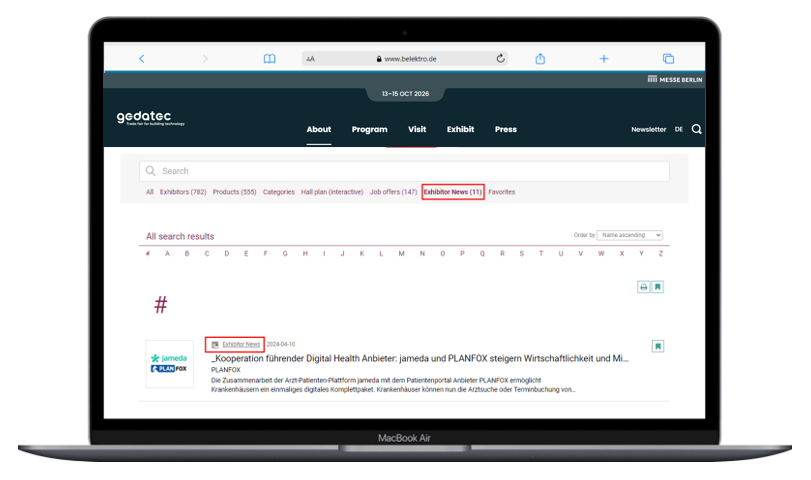Jump to letter P in the index

tap(462, 253)
